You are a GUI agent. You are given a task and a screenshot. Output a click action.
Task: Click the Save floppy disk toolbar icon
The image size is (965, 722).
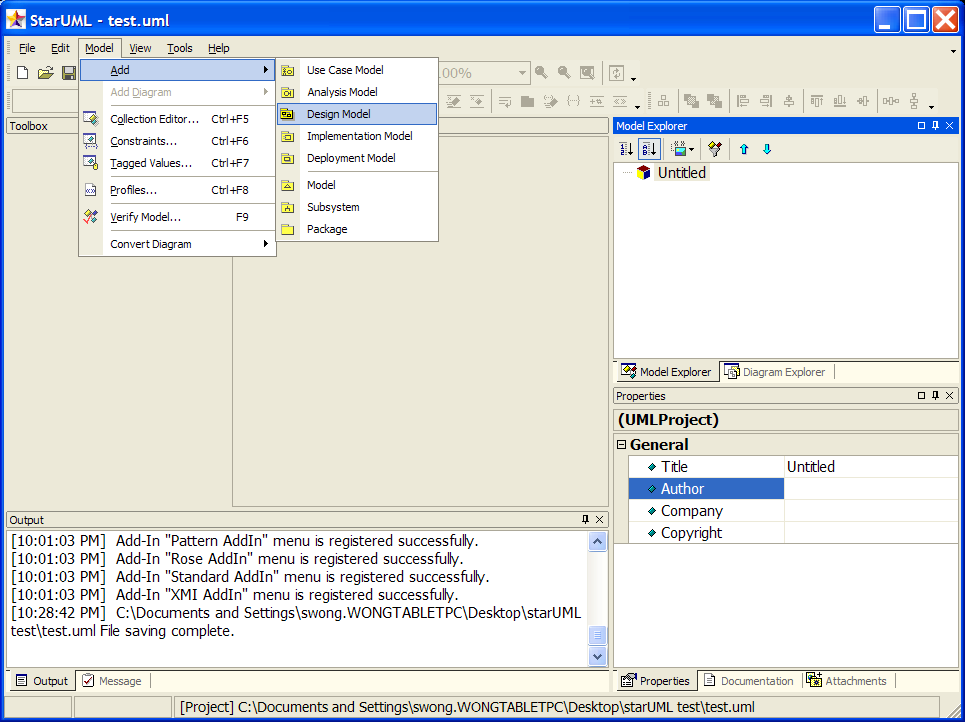click(x=69, y=73)
